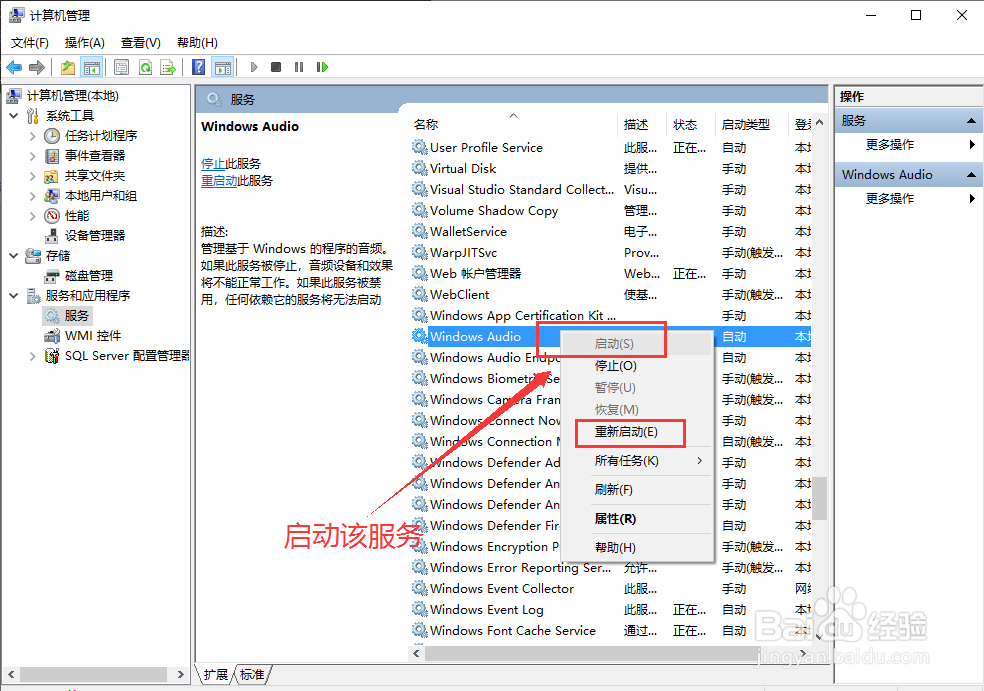This screenshot has width=984, height=691.
Task: Click the services list horizontal scrollbar
Action: (592, 653)
